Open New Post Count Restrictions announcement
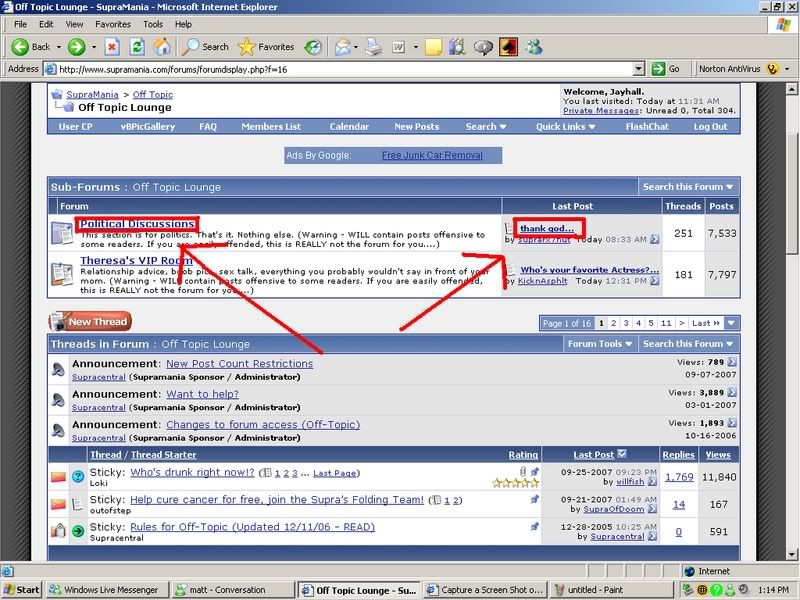The height and width of the screenshot is (600, 800). [240, 364]
